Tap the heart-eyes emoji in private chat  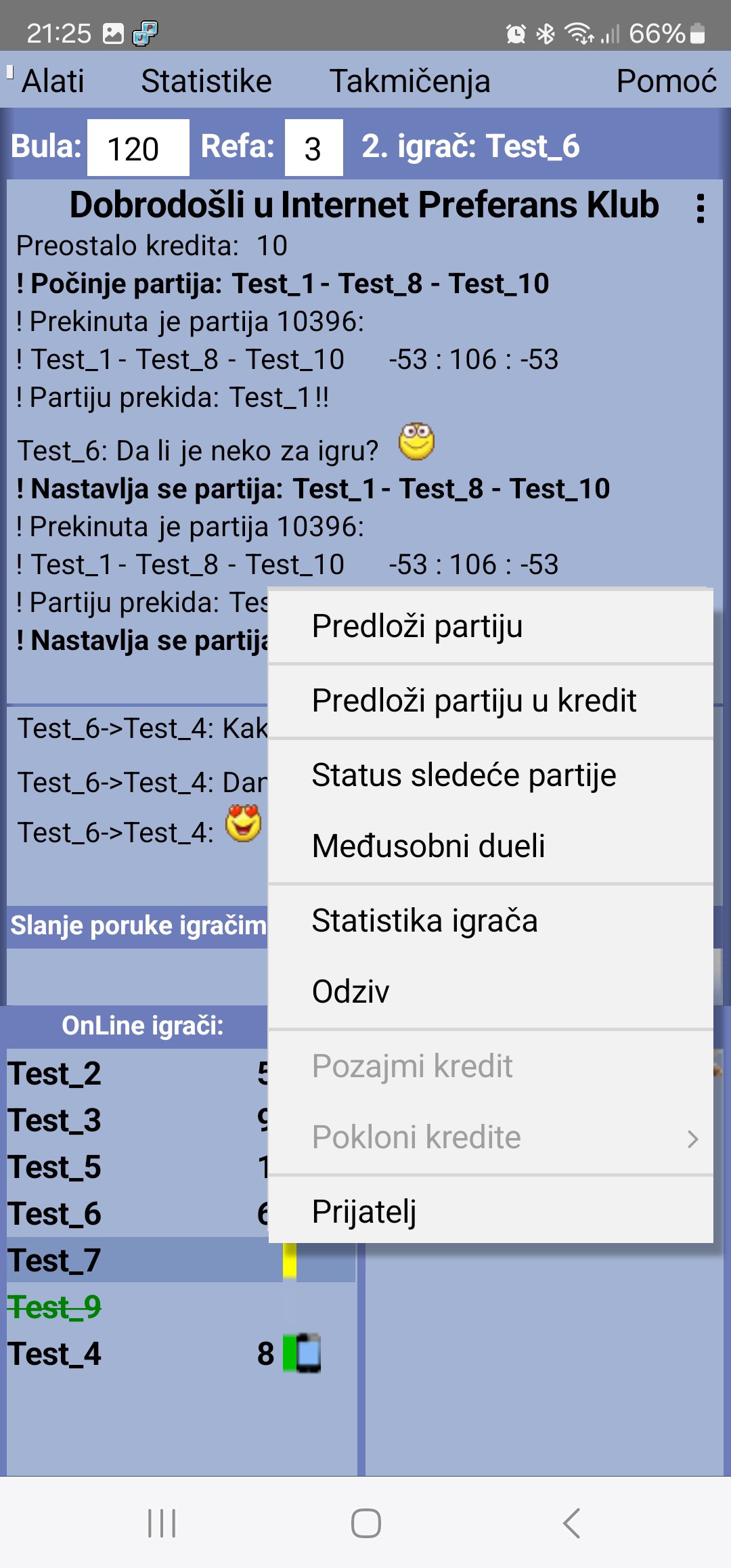click(x=244, y=823)
